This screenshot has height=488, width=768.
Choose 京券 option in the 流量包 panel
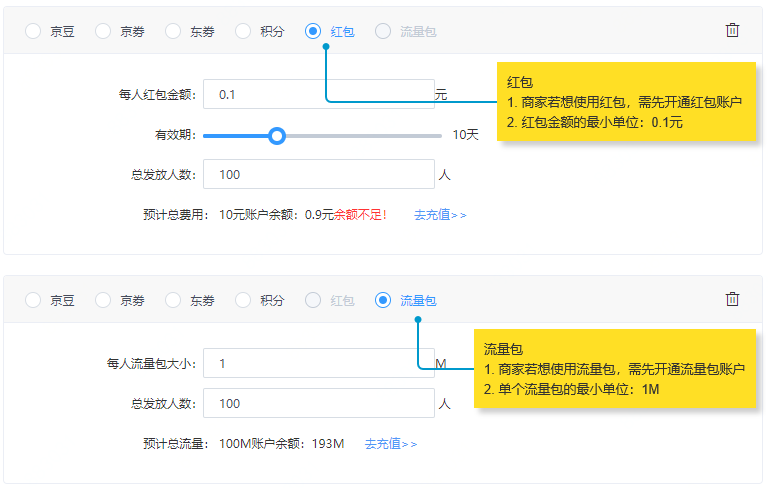coord(103,300)
